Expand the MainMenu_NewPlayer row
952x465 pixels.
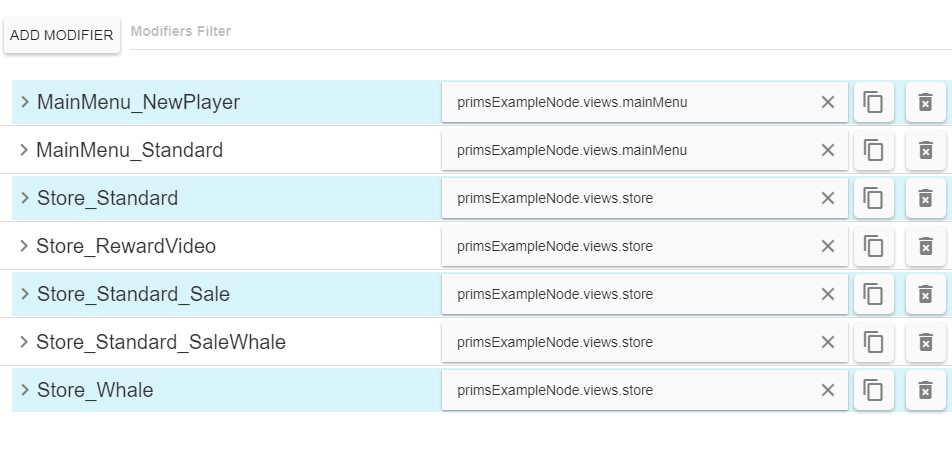coord(24,102)
